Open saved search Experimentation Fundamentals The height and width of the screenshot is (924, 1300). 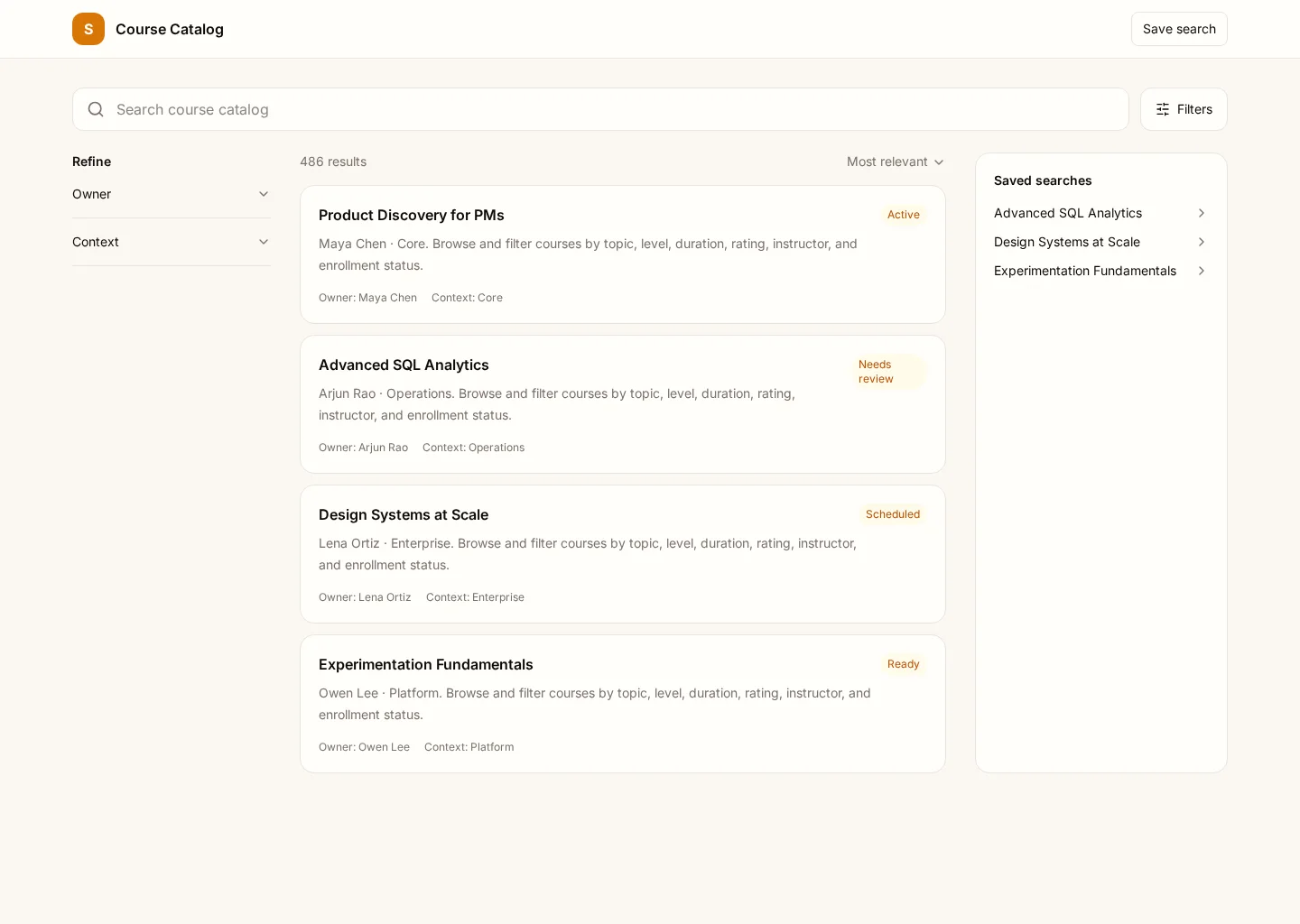click(x=1101, y=271)
